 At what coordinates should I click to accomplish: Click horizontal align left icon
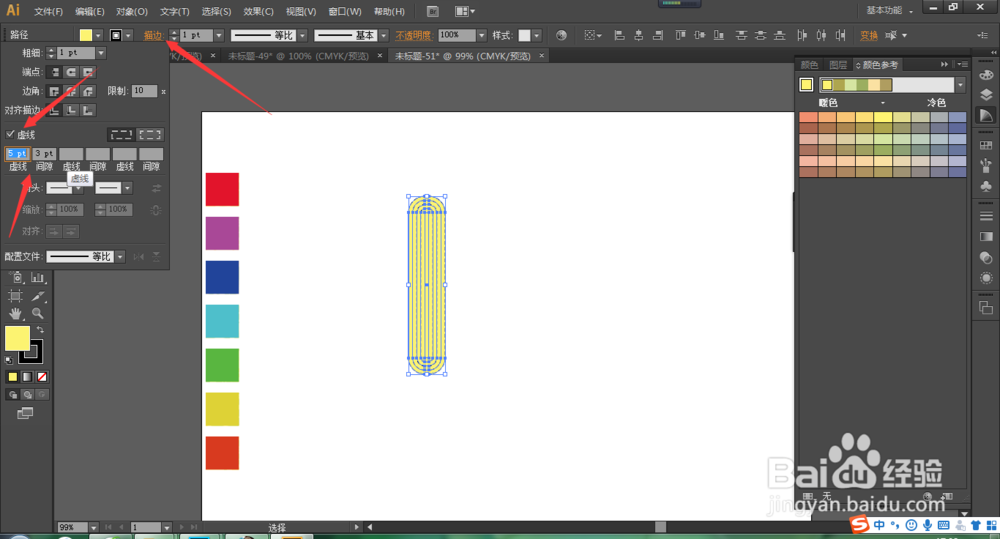click(x=619, y=36)
